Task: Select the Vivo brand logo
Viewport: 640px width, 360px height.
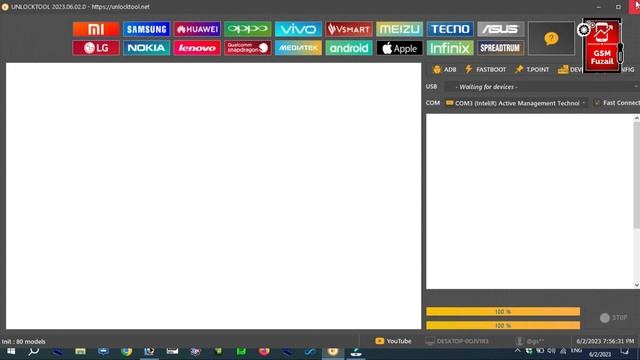Action: pos(298,29)
